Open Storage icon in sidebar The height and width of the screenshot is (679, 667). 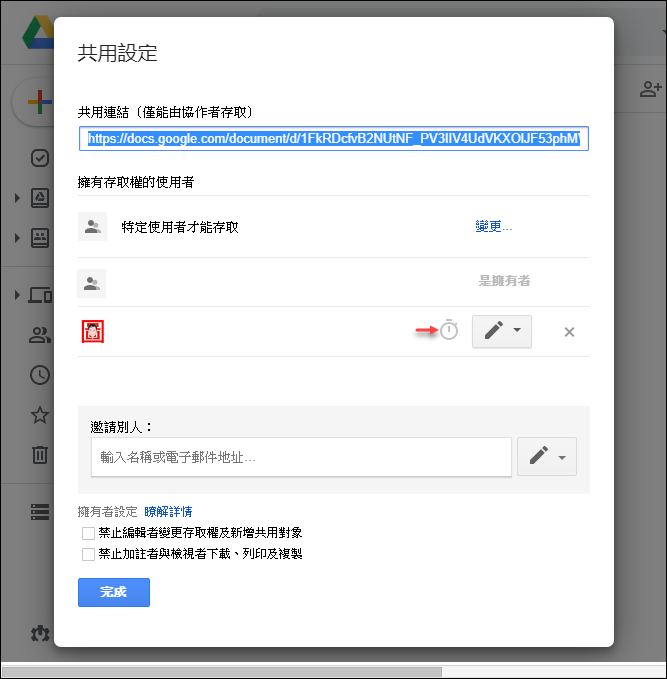coord(40,512)
